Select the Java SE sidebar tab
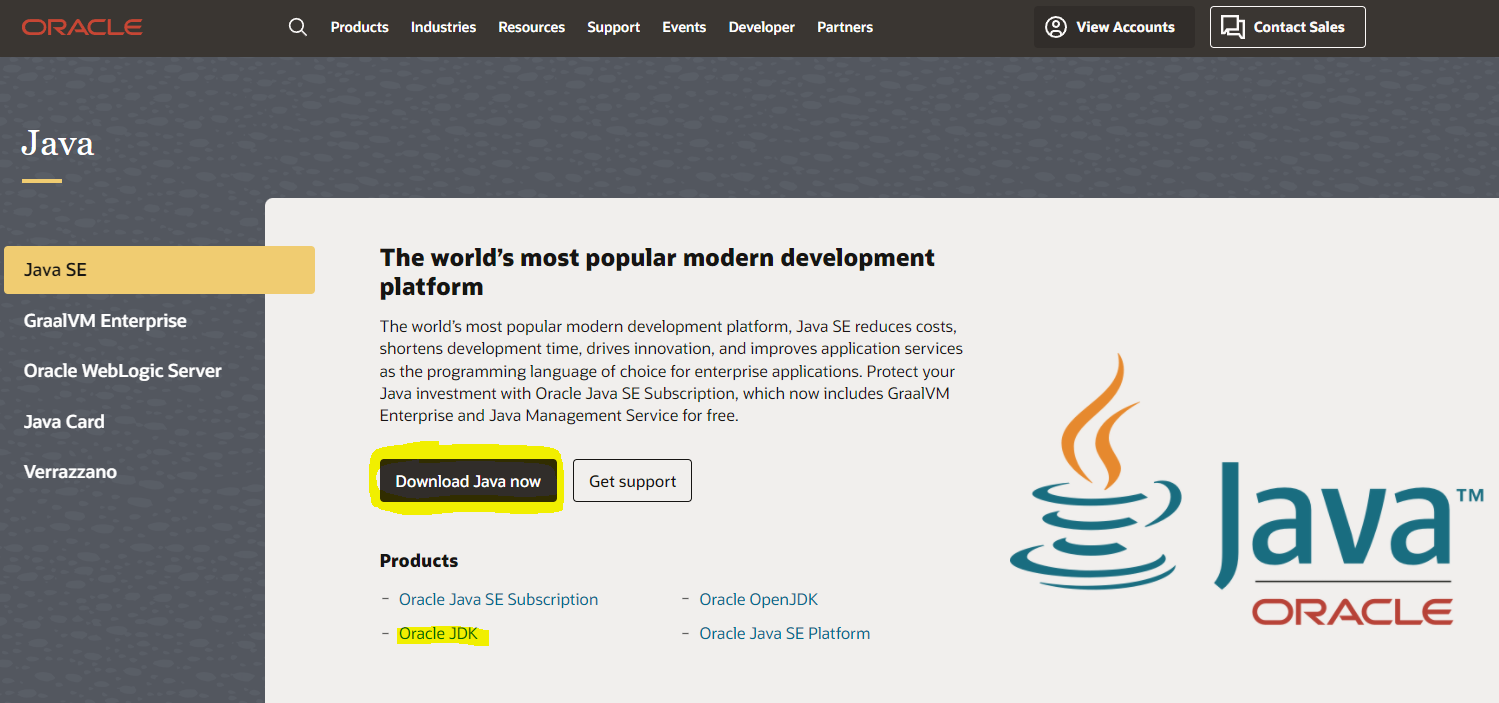 point(159,270)
